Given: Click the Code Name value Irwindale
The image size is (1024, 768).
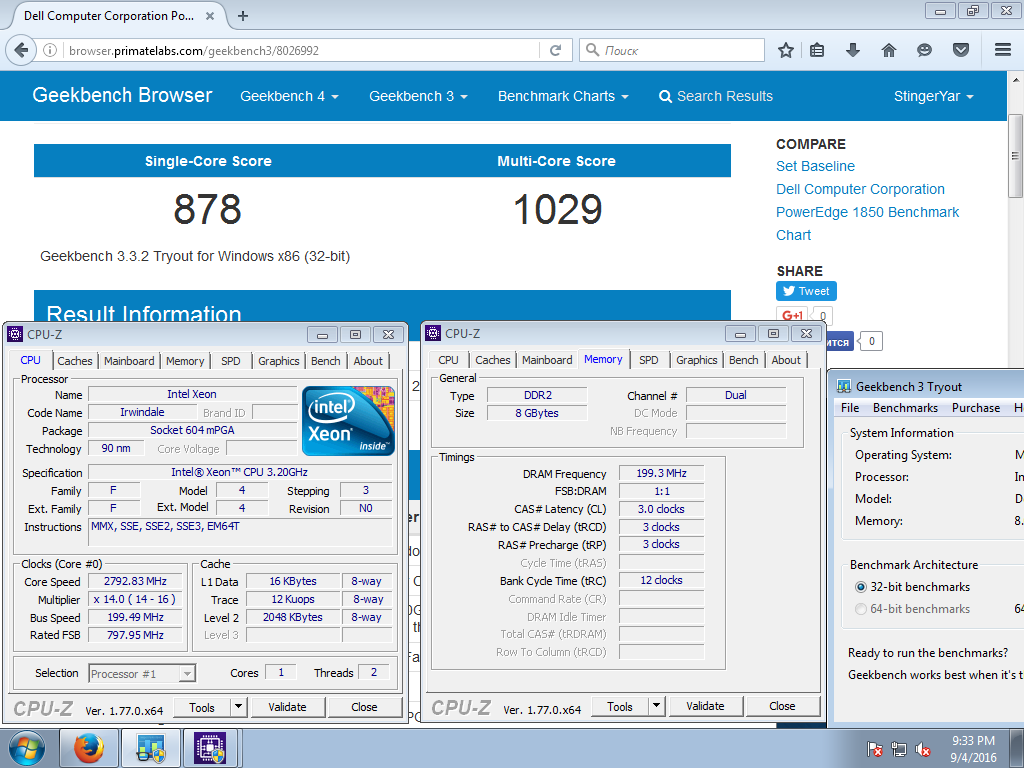Looking at the screenshot, I should click(142, 412).
